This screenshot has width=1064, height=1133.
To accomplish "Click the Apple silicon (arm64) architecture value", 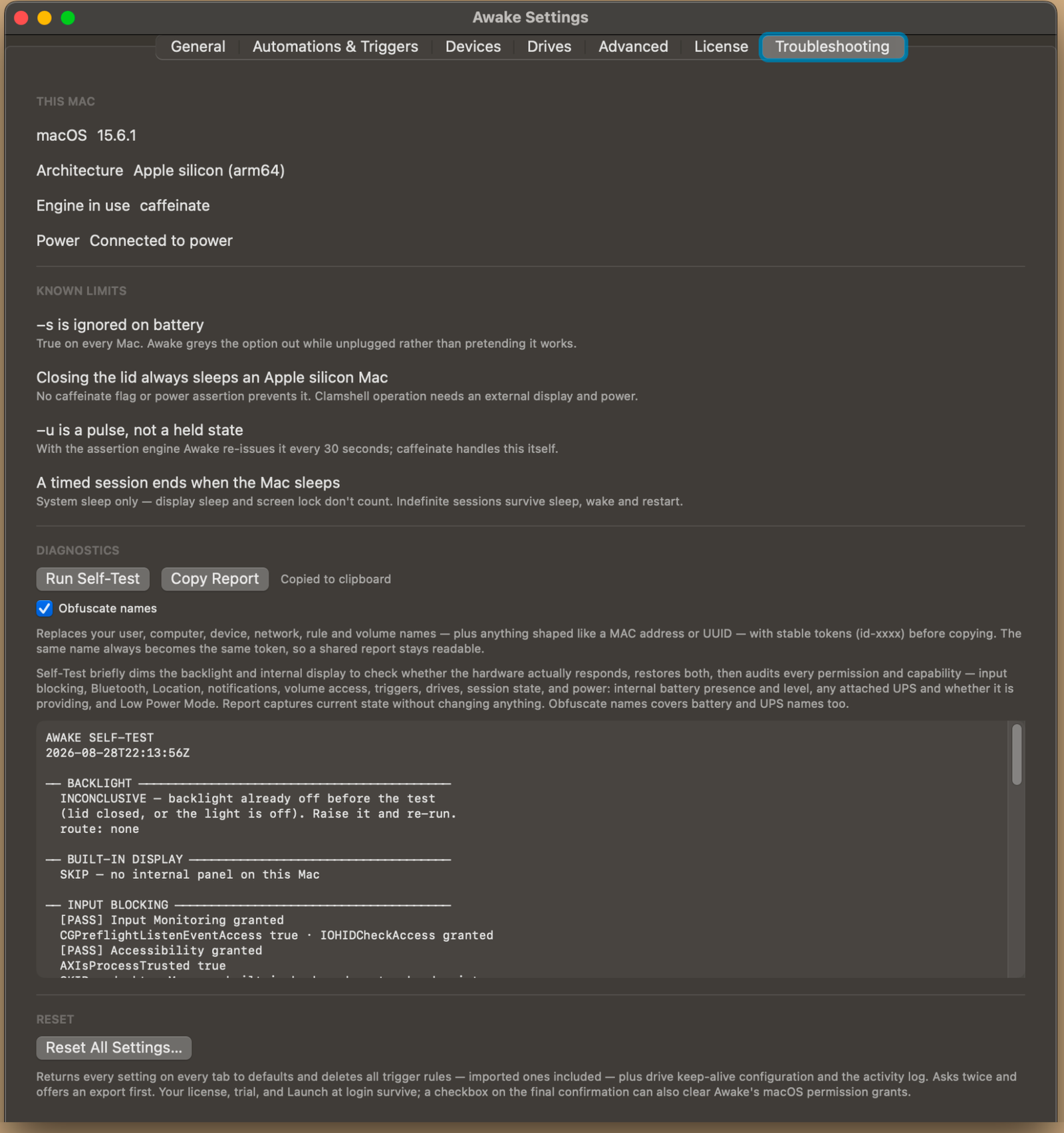I will (x=209, y=170).
